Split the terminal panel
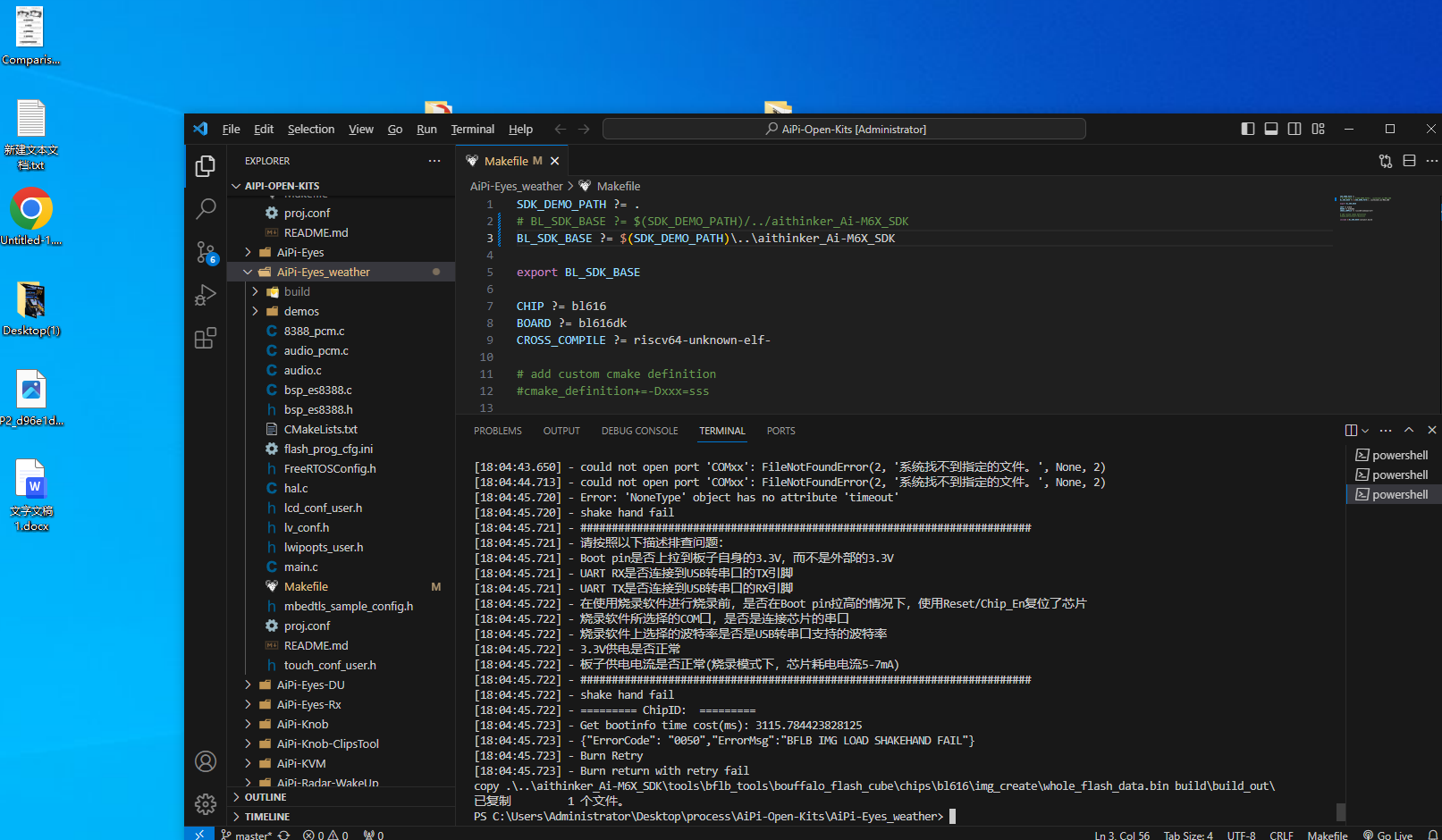Image resolution: width=1442 pixels, height=840 pixels. tap(1351, 430)
